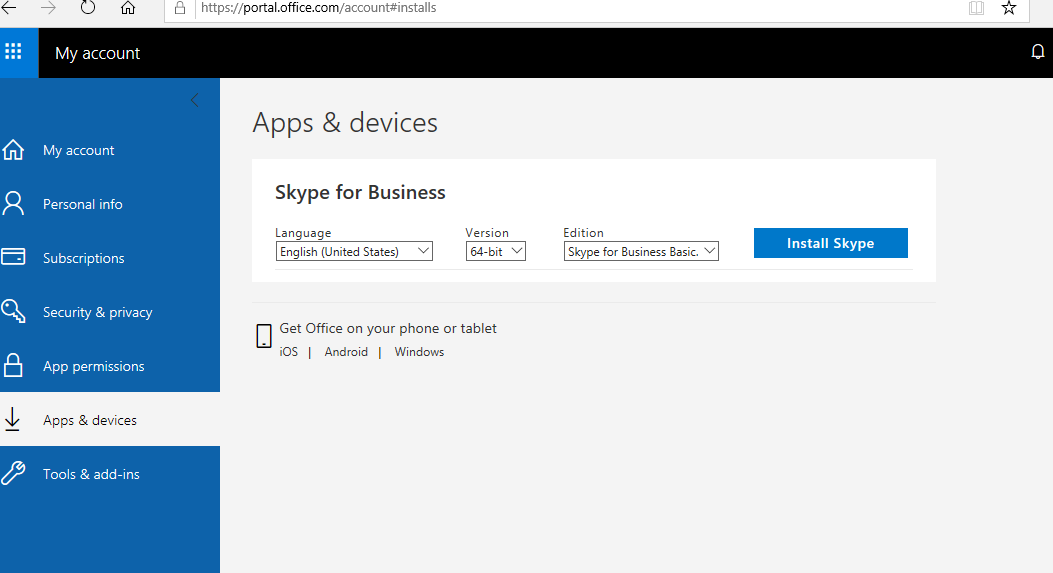Open Personal info in sidebar

(x=110, y=204)
